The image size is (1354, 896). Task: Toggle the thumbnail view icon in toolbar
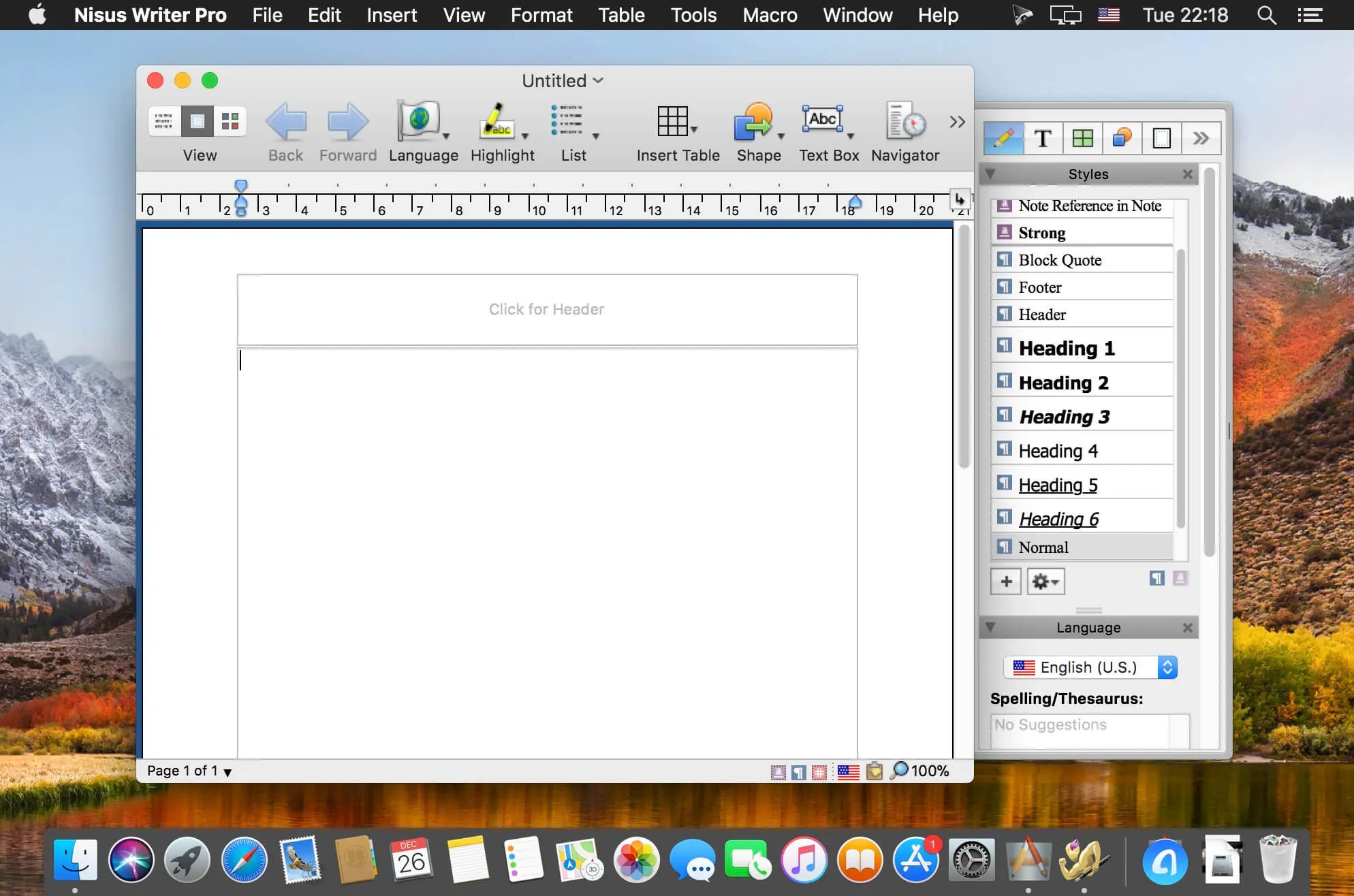pos(230,121)
